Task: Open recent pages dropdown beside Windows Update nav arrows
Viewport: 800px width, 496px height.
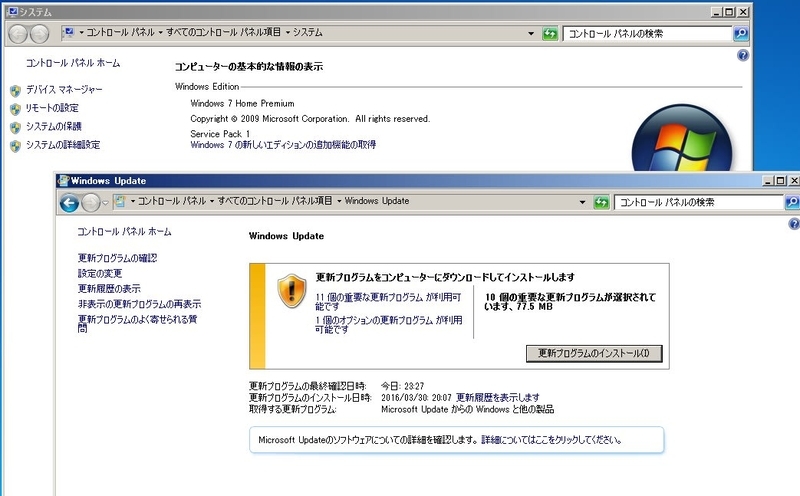Action: point(105,203)
